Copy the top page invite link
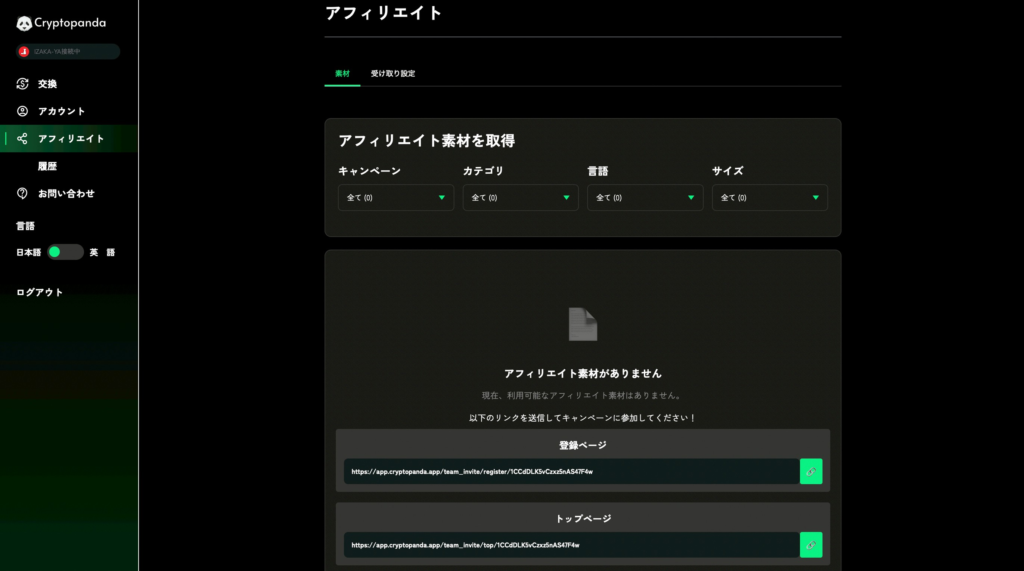The width and height of the screenshot is (1024, 571). [x=811, y=545]
